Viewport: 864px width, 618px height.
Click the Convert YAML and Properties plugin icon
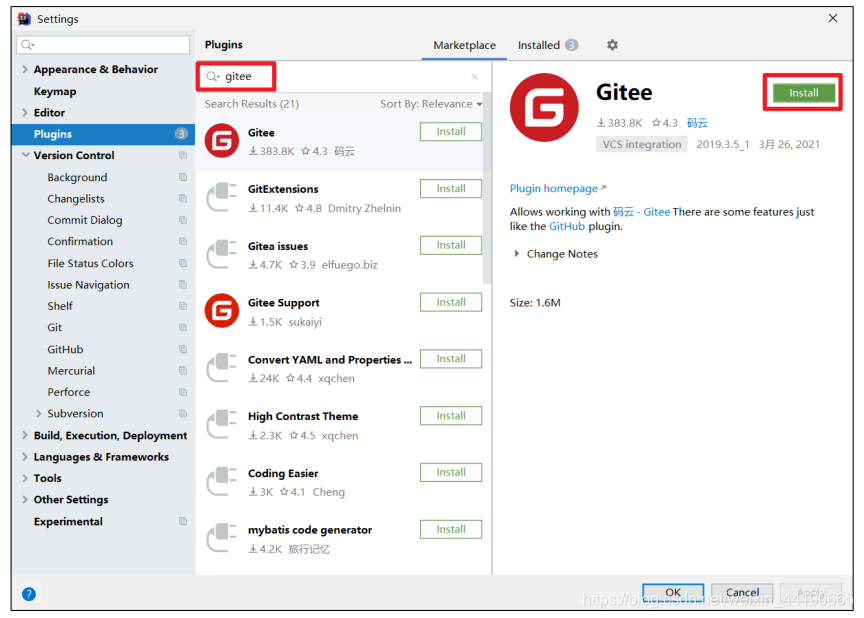click(222, 367)
